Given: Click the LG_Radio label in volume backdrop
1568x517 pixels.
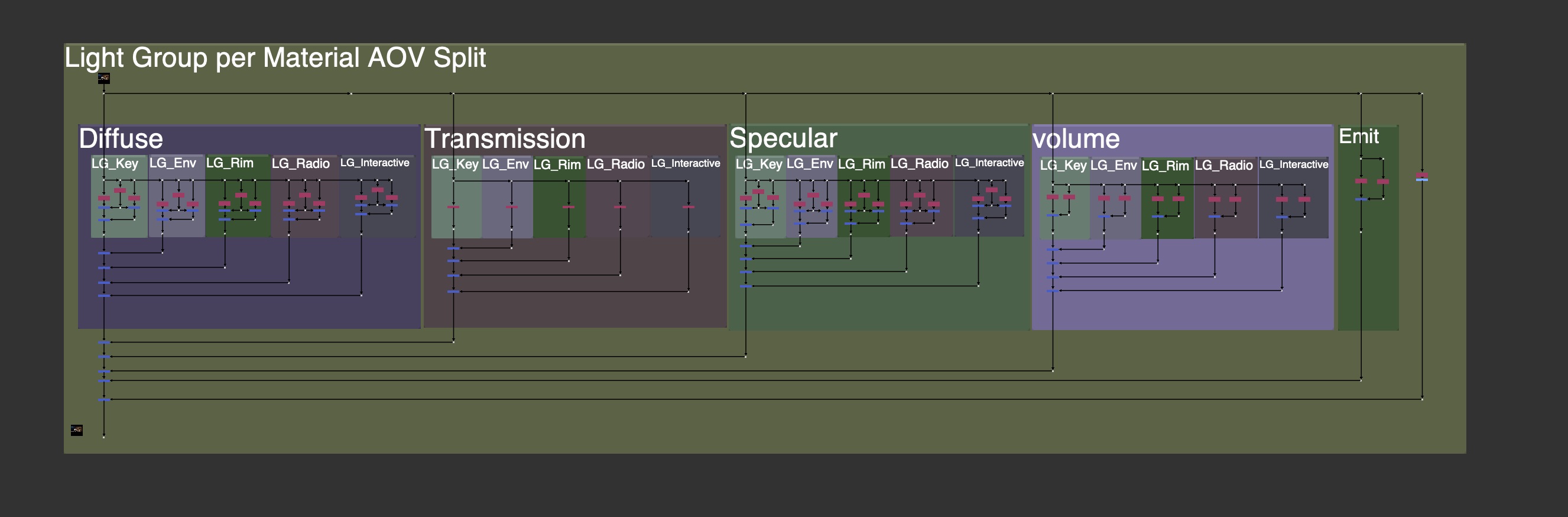Looking at the screenshot, I should pos(1223,165).
